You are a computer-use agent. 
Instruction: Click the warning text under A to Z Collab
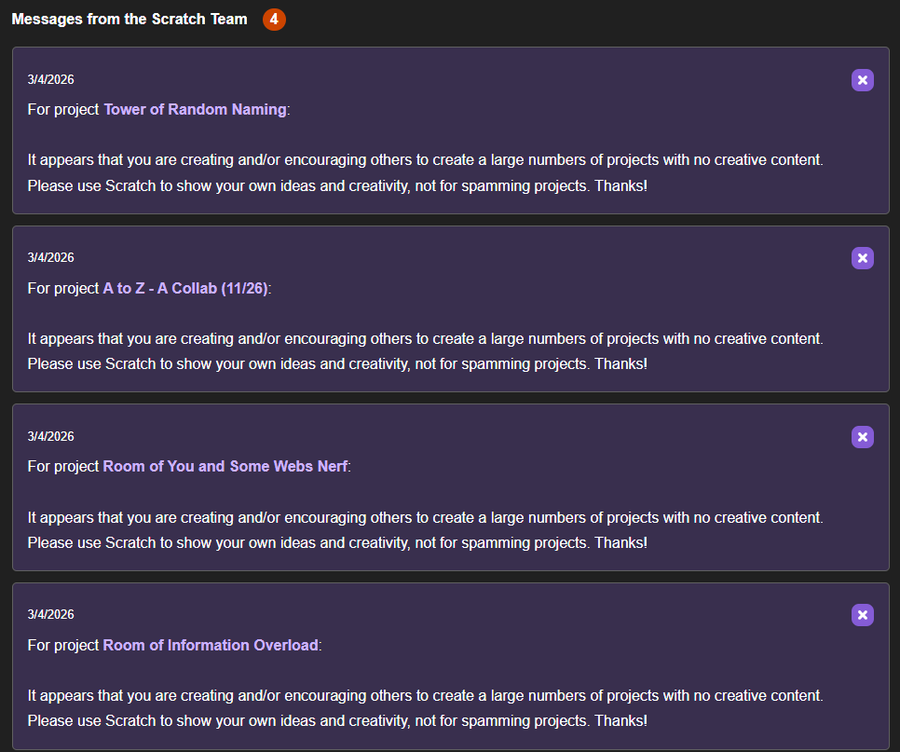coord(425,351)
